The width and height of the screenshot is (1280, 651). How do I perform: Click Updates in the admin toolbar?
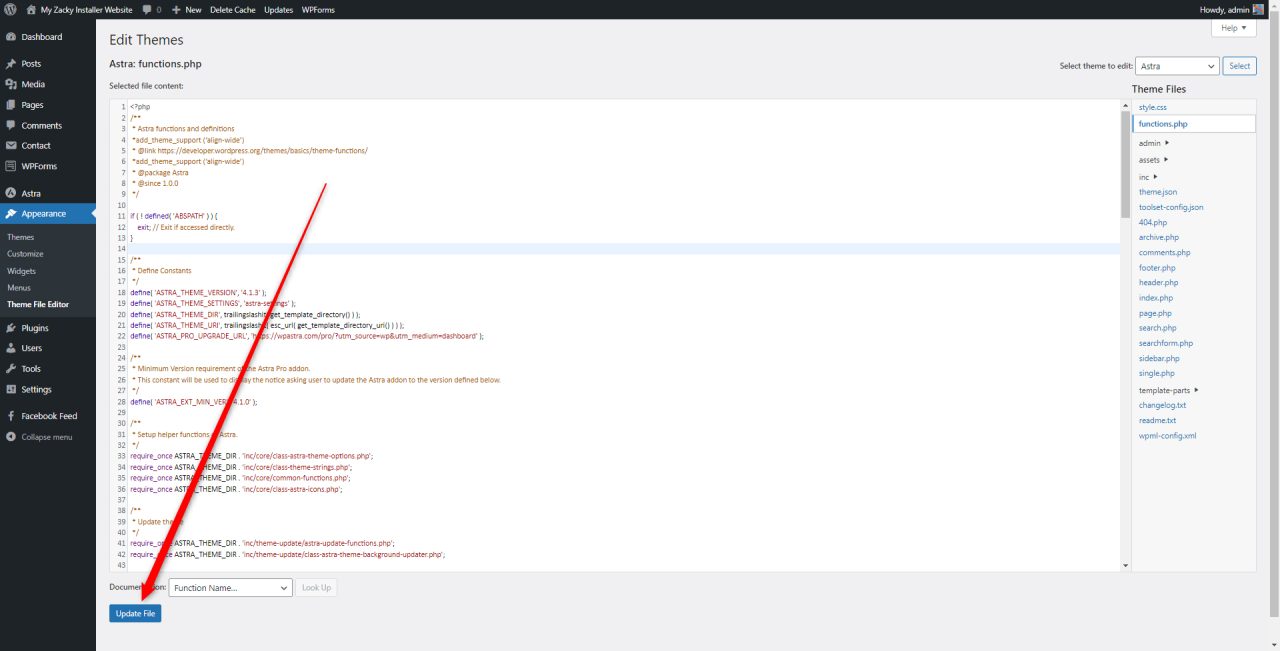278,9
